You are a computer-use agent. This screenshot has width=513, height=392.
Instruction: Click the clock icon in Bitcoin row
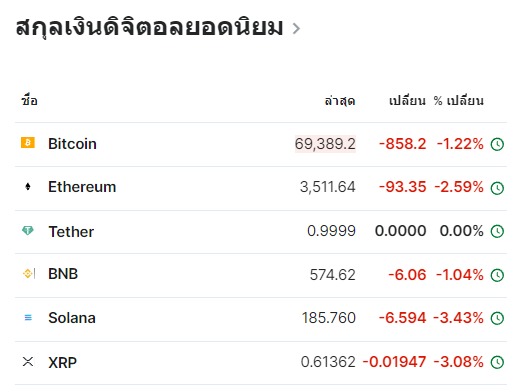click(497, 144)
